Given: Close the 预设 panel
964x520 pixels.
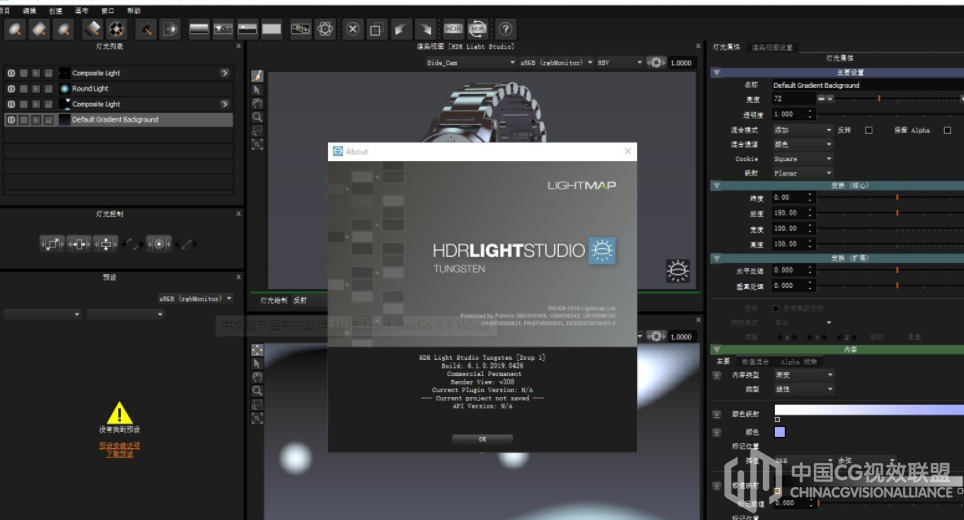Looking at the screenshot, I should (239, 277).
